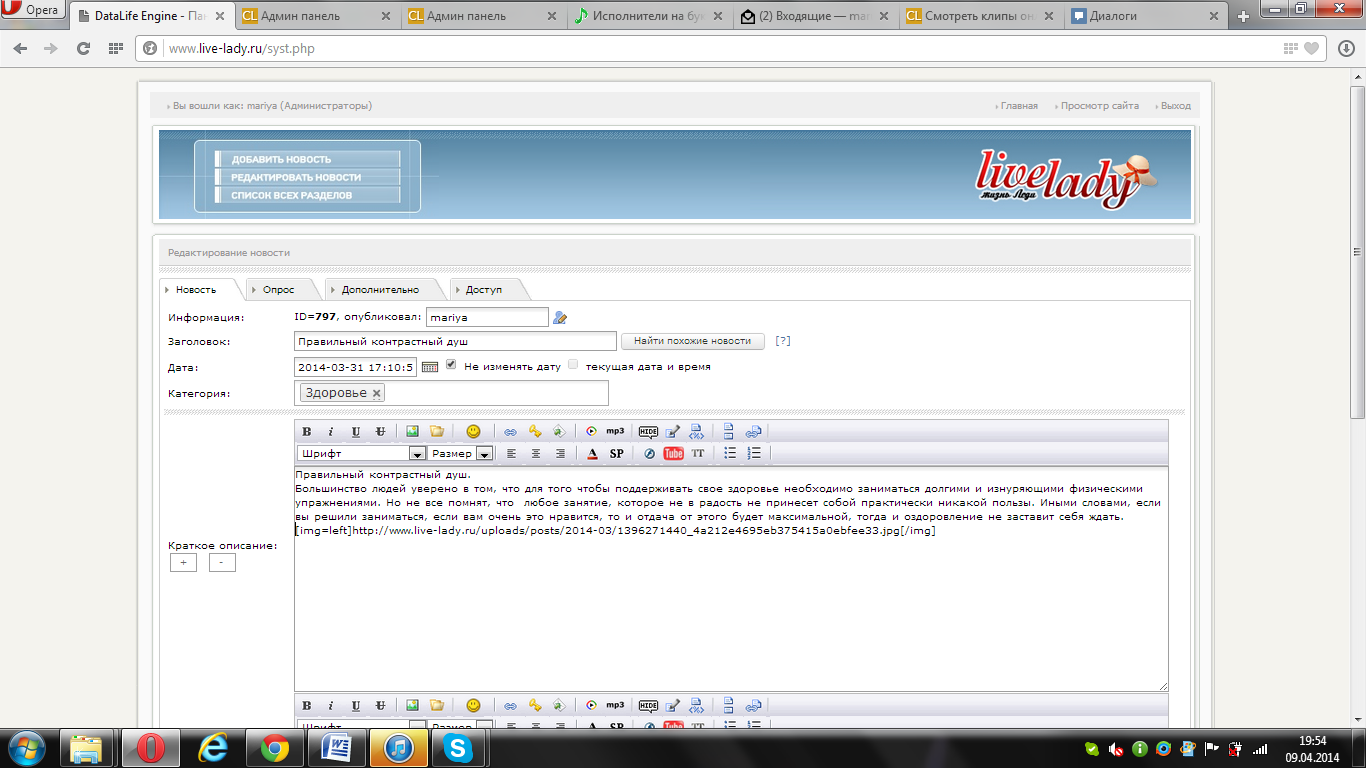Switch to the Диалоги browser tab

[1144, 16]
